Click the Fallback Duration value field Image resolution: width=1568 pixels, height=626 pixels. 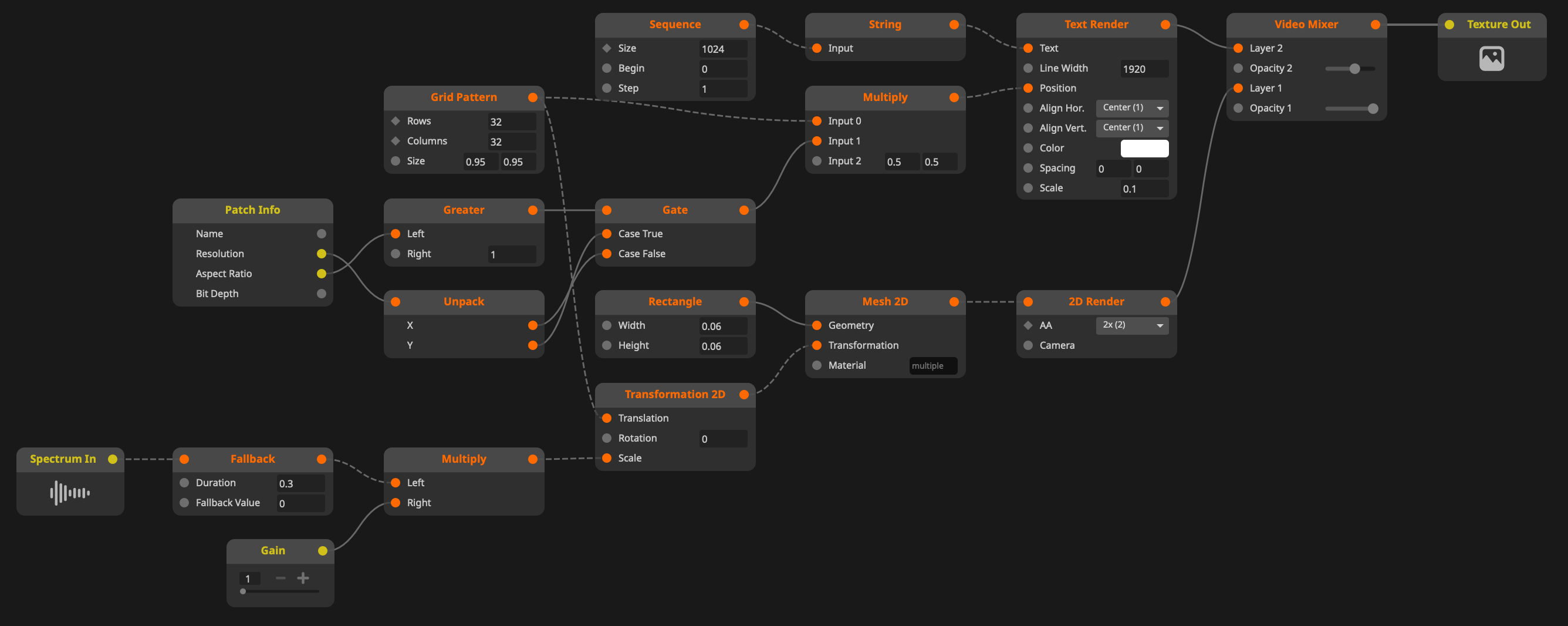300,483
